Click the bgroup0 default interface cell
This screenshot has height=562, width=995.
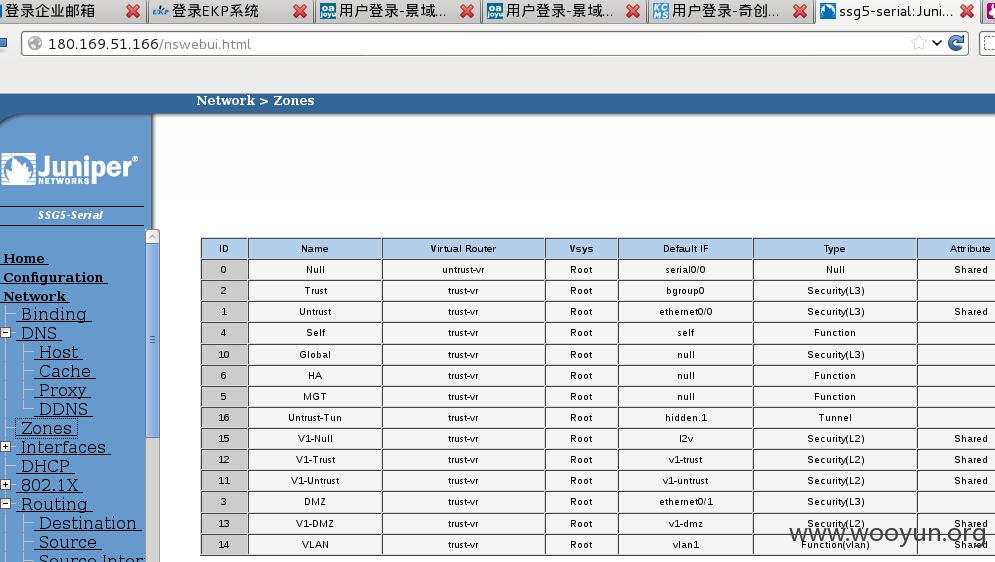pyautogui.click(x=685, y=291)
